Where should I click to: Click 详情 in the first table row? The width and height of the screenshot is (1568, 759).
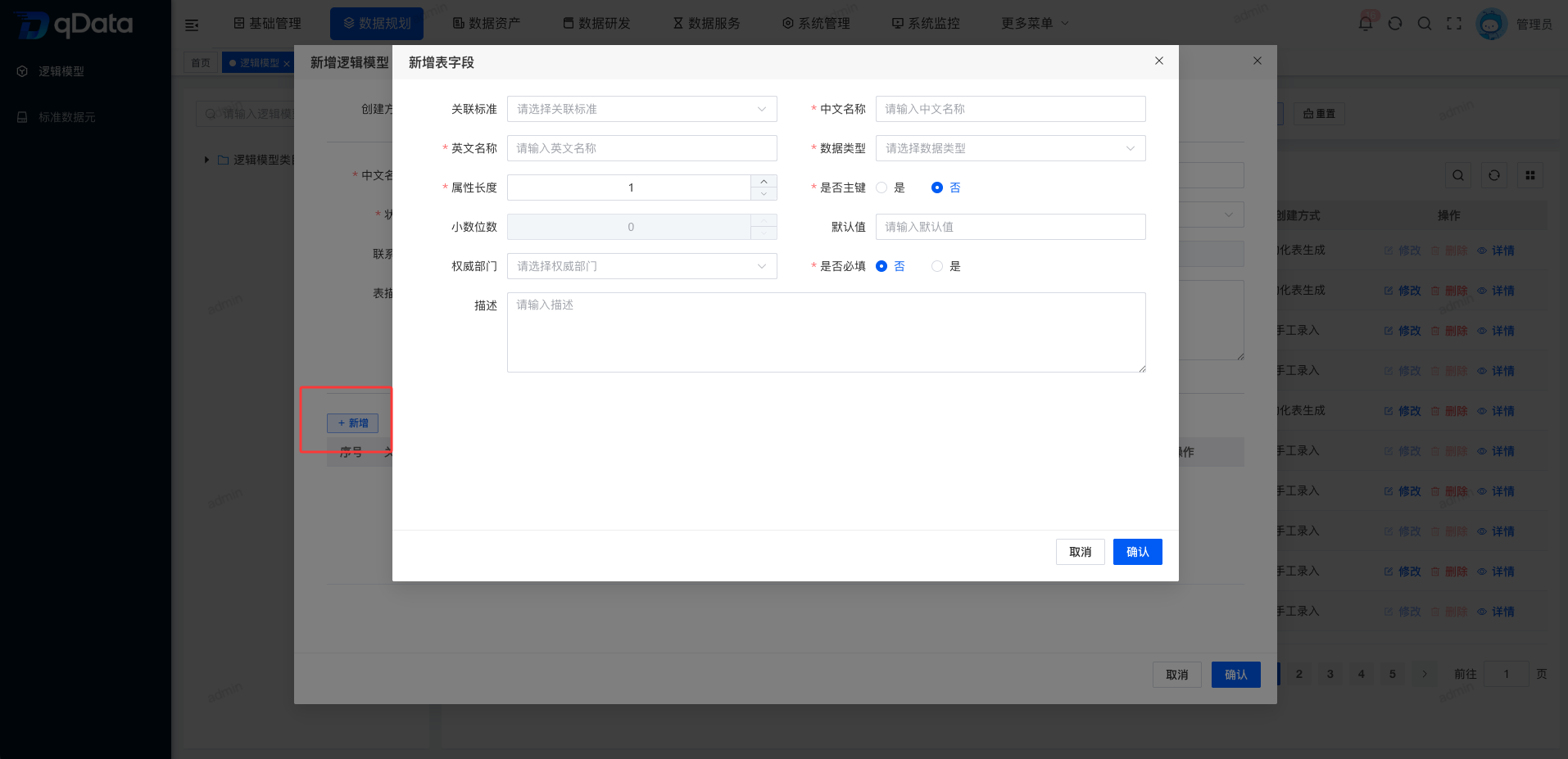[x=1496, y=251]
